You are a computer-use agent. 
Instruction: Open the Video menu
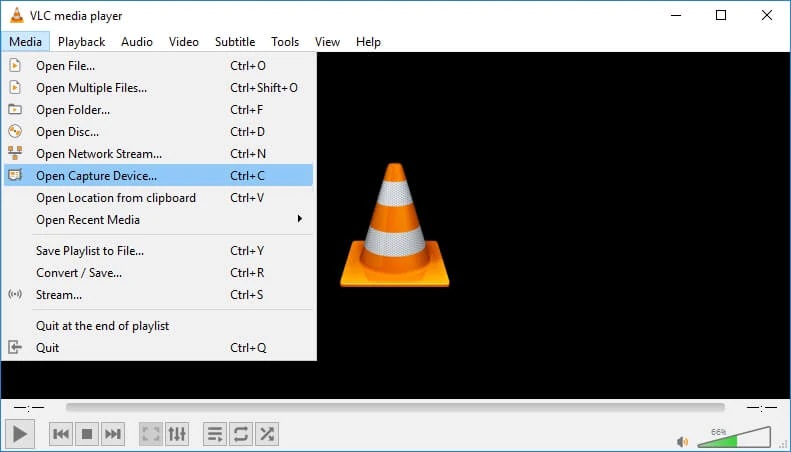pos(184,41)
